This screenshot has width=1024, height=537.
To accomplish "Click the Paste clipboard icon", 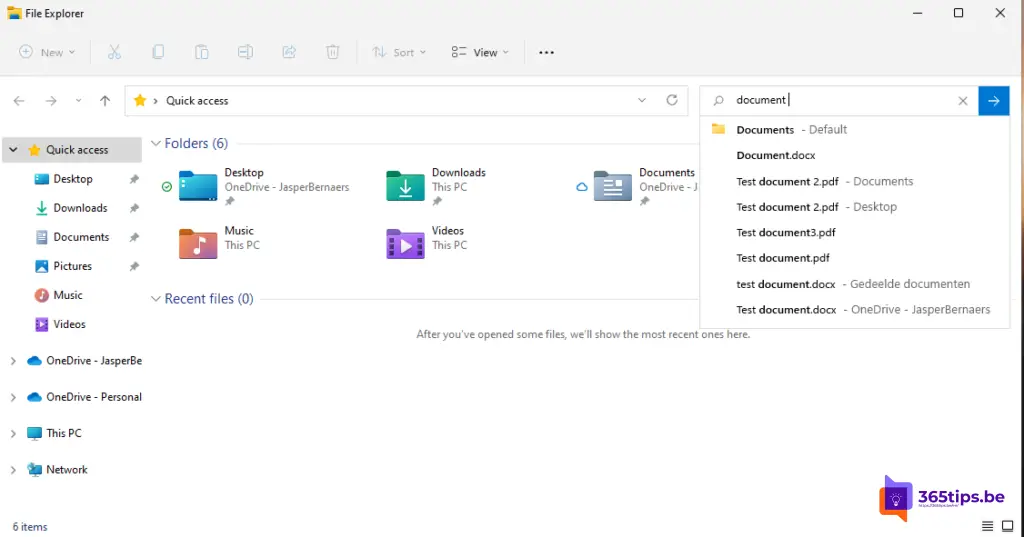I will (x=202, y=52).
